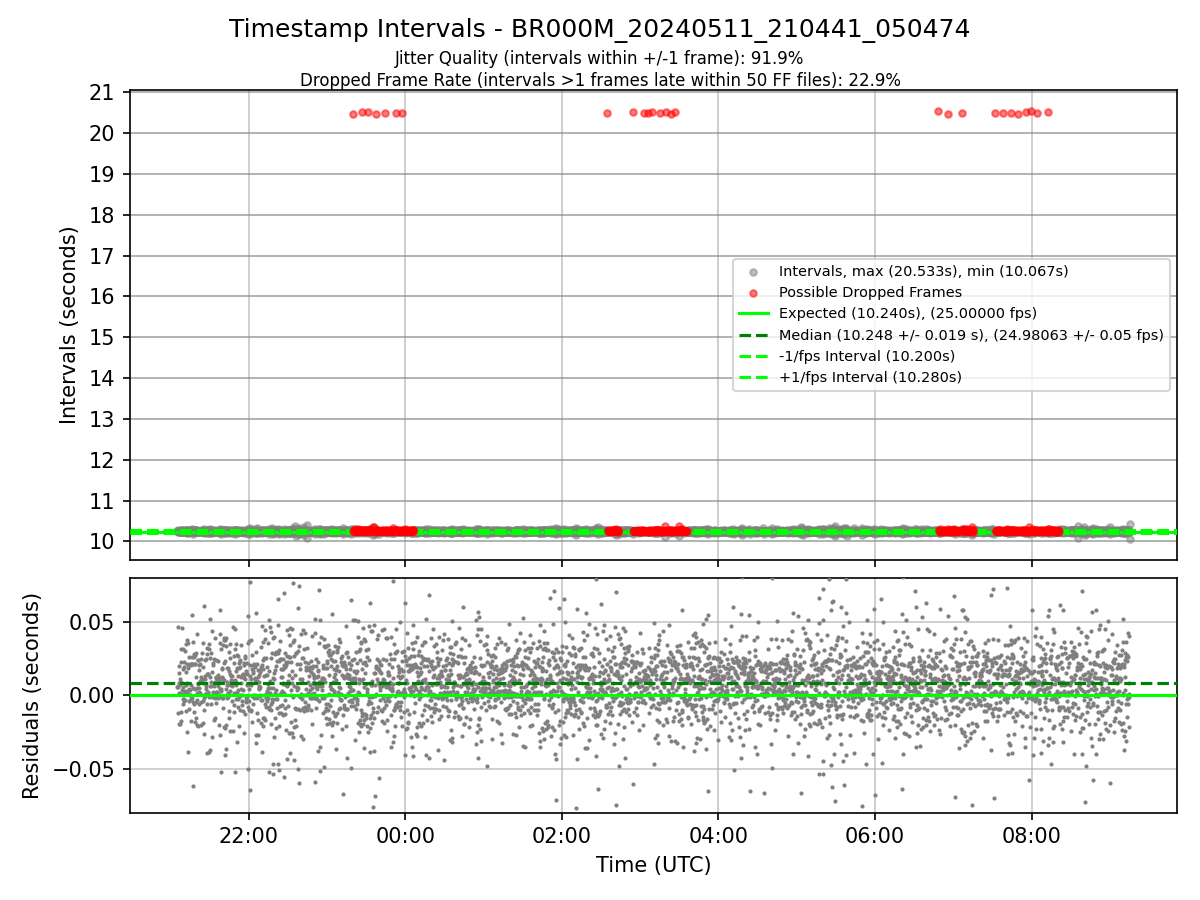Click the gray intervals marker in legend

click(x=755, y=271)
